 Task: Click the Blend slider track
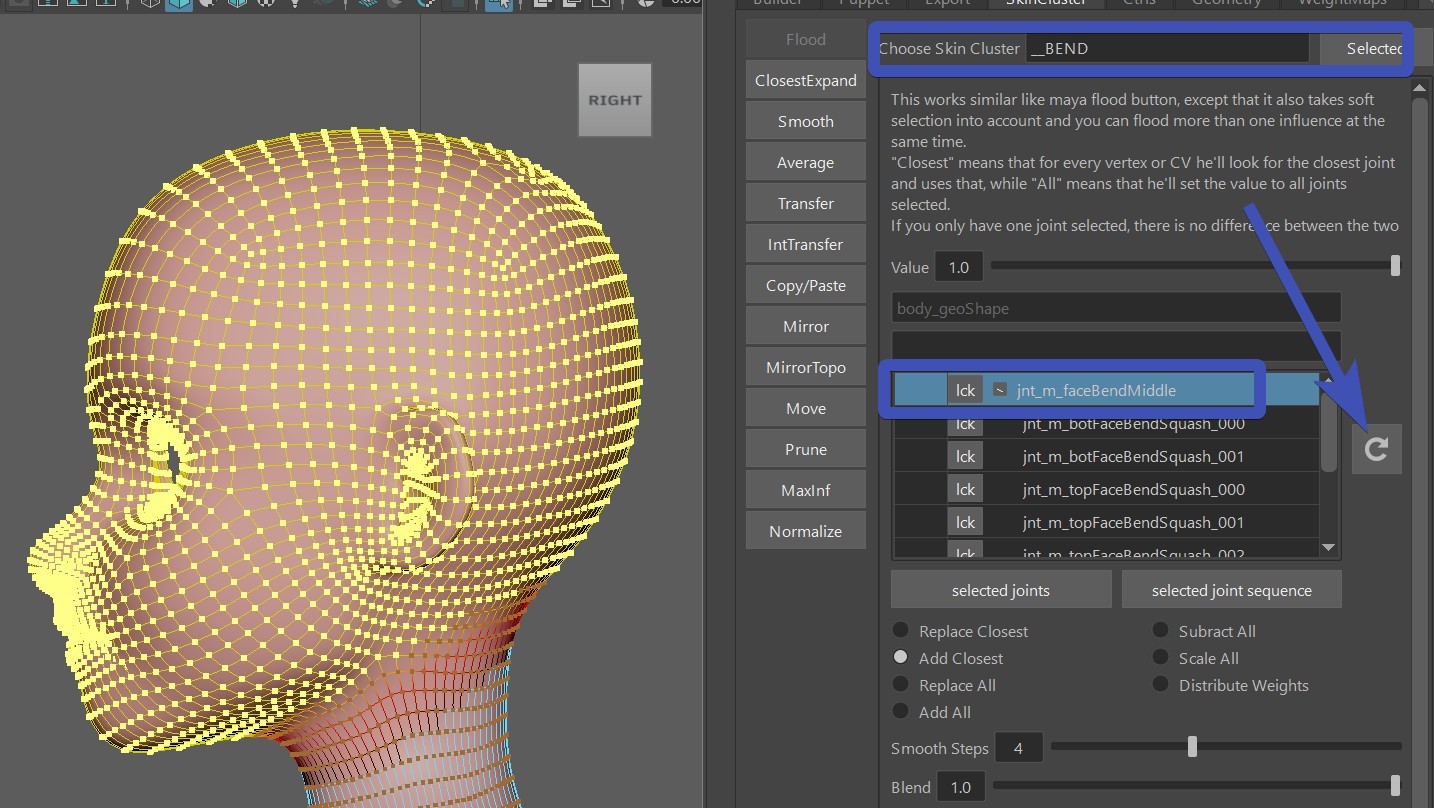(x=1197, y=786)
